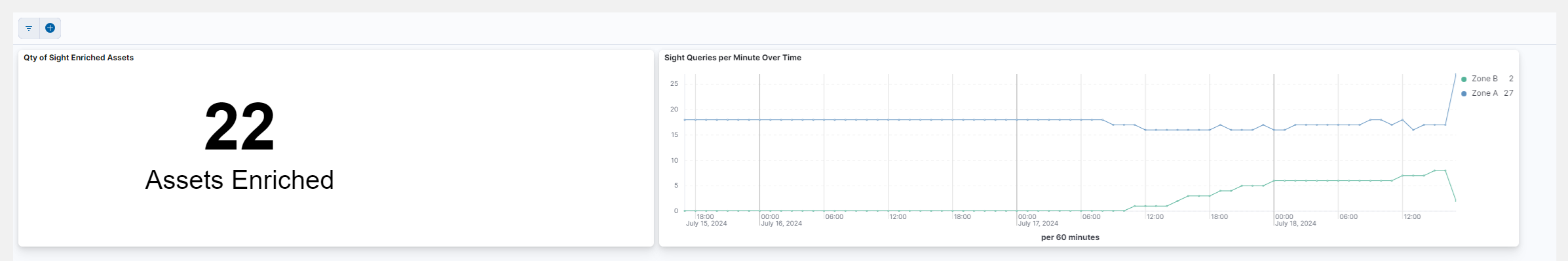Click the add filter plus icon
This screenshot has height=261, width=1568.
50,28
